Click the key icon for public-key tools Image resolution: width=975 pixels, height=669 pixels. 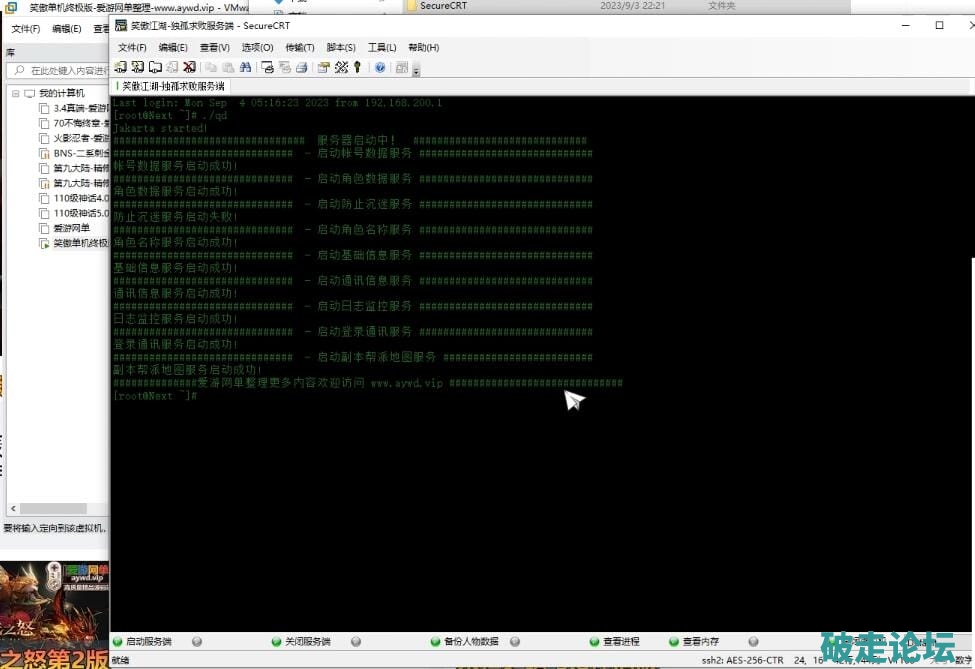tap(357, 67)
